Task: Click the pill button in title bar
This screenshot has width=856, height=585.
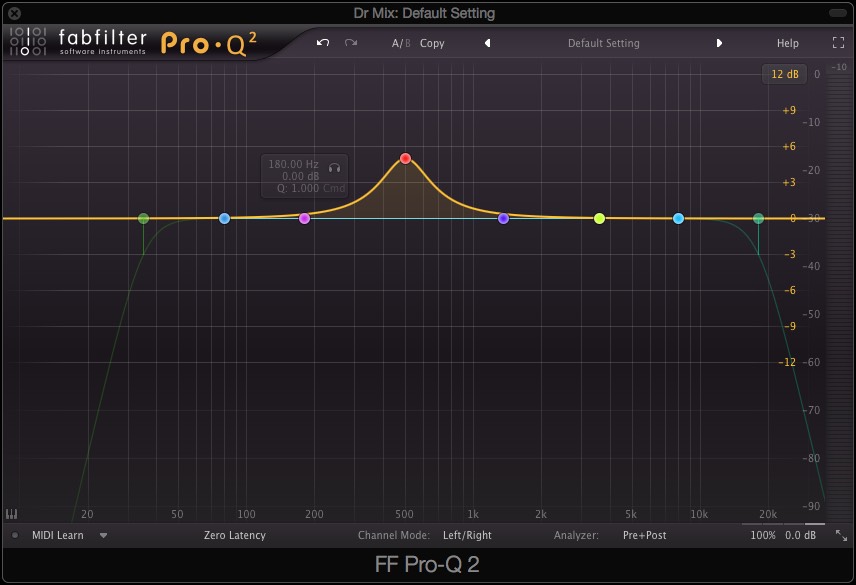Action: pyautogui.click(x=837, y=13)
